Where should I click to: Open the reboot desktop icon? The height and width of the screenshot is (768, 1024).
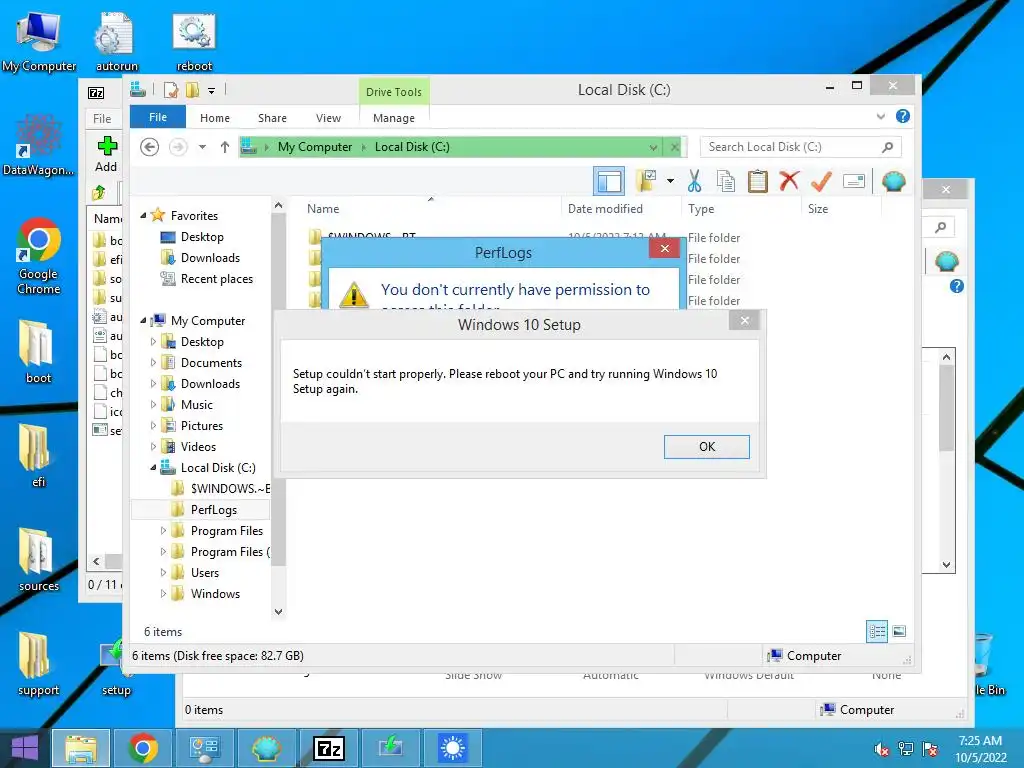pos(194,42)
